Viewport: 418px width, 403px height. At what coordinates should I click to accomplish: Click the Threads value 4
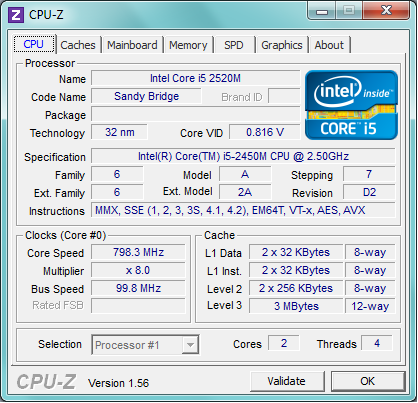pyautogui.click(x=377, y=343)
